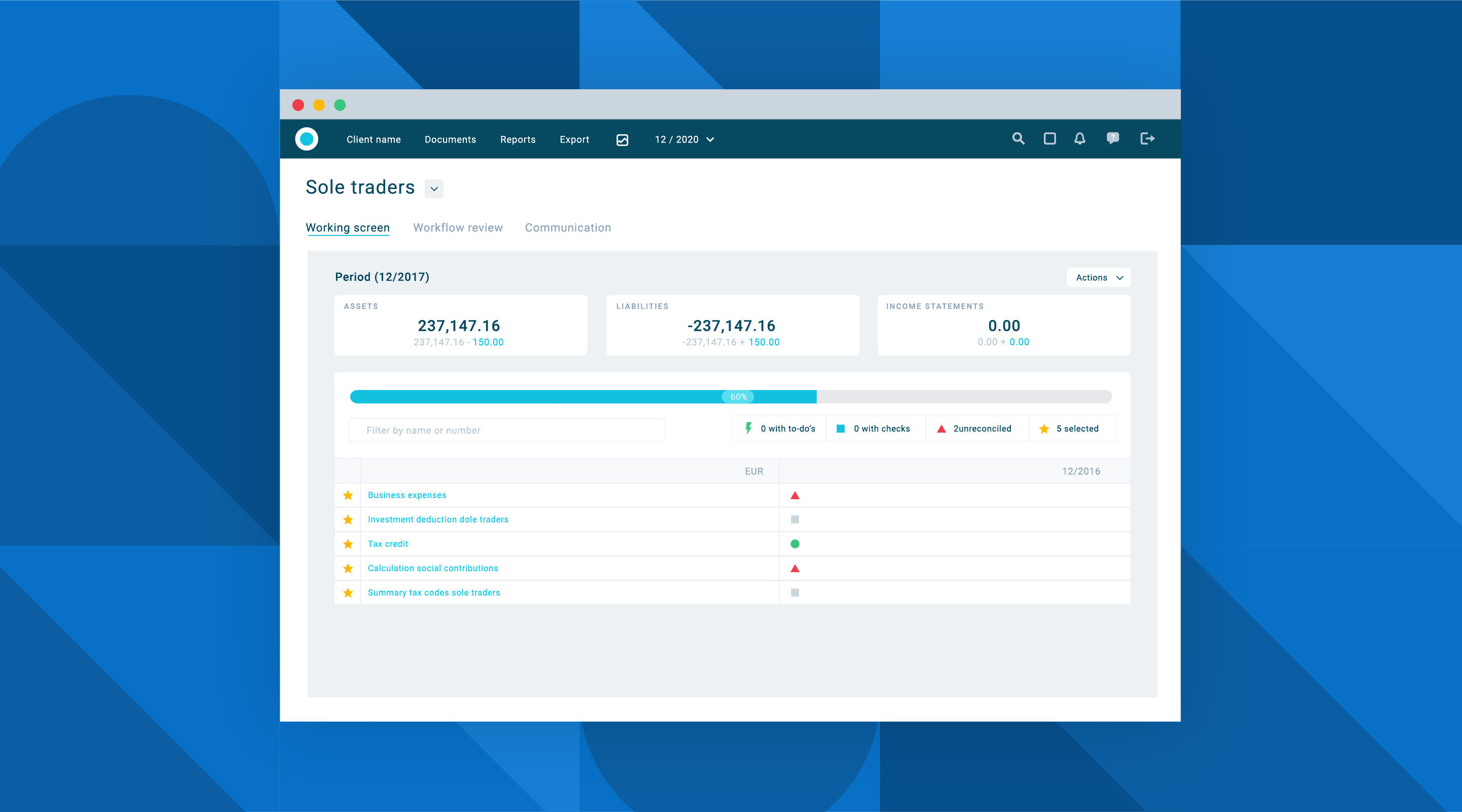Open Business expenses link

(407, 495)
